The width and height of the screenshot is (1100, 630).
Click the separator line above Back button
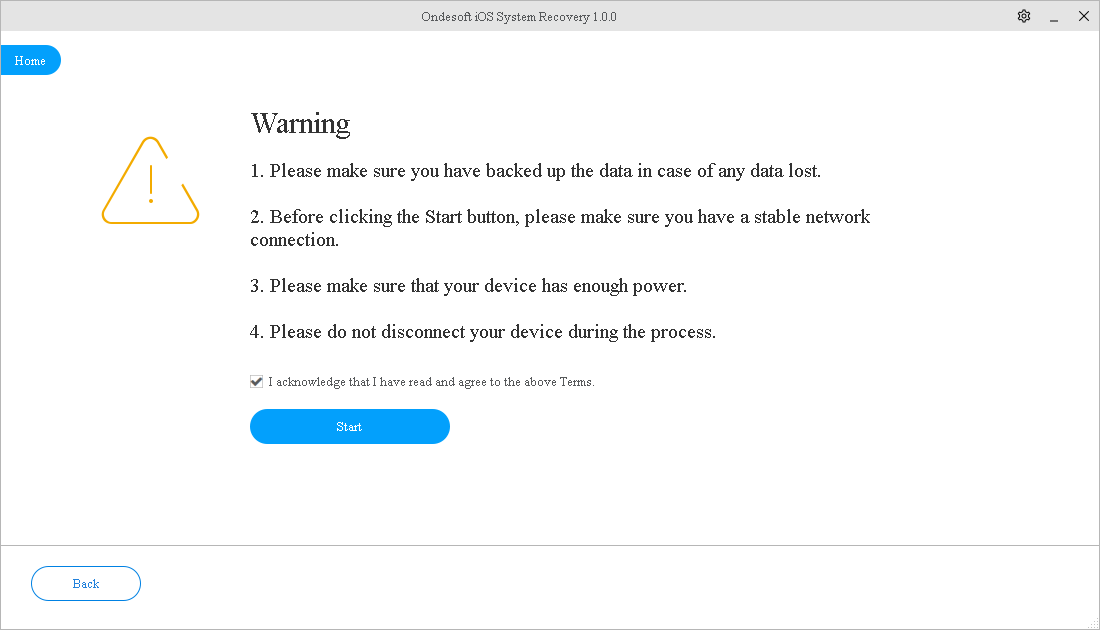(550, 546)
